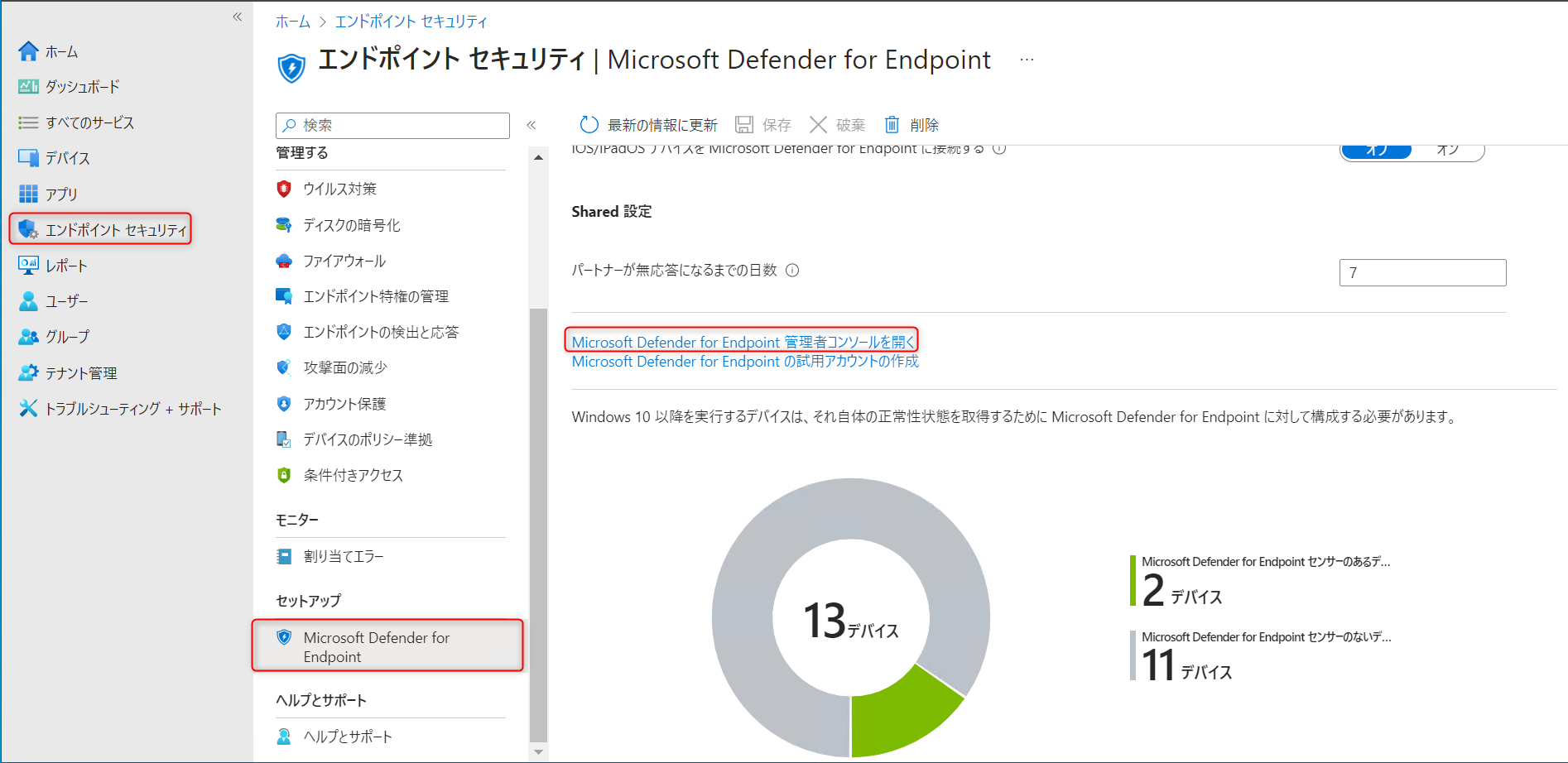Open the Dashboard (ダッシュボード) icon
Viewport: 1568px width, 763px height.
pos(28,87)
